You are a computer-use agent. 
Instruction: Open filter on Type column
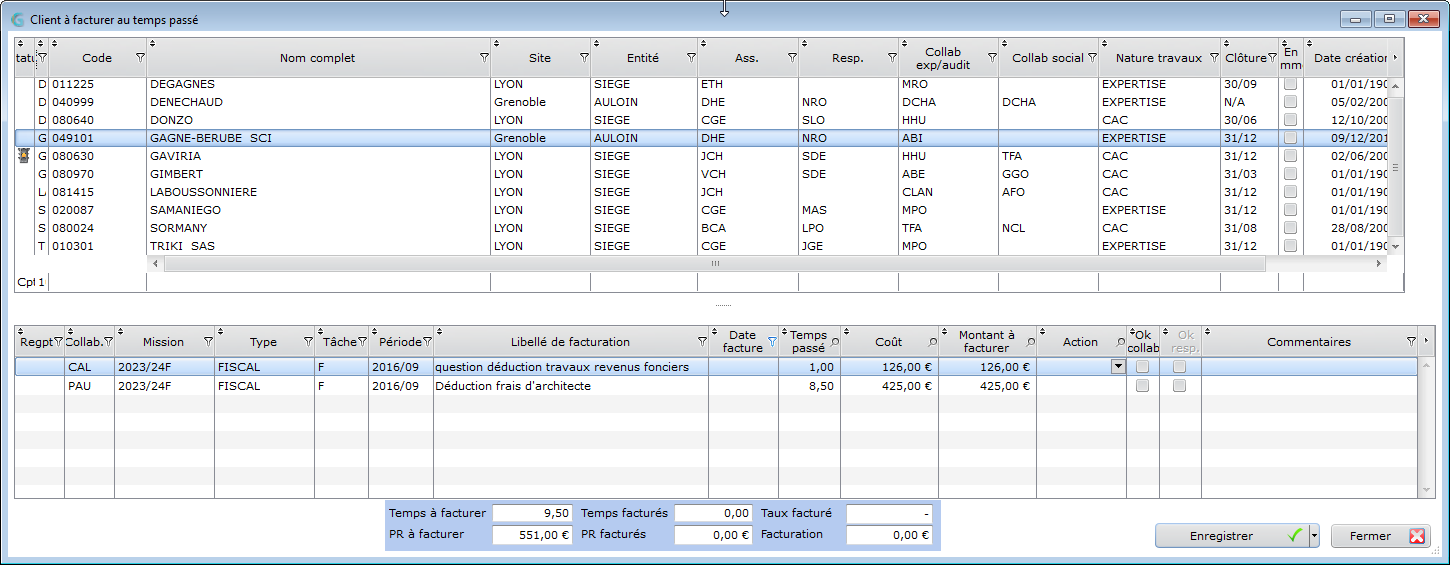(x=308, y=342)
